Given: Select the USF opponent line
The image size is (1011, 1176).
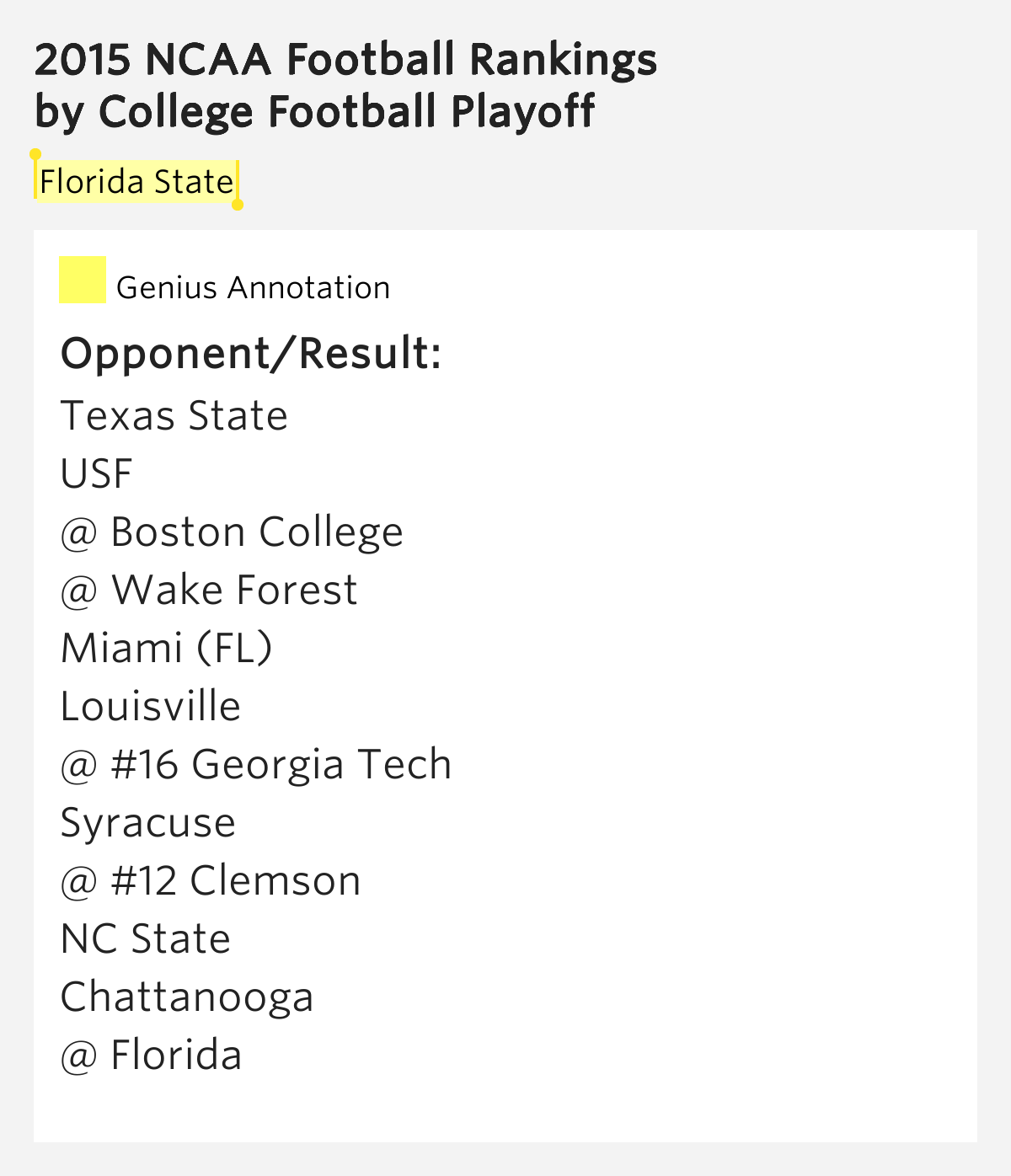Looking at the screenshot, I should pyautogui.click(x=97, y=474).
